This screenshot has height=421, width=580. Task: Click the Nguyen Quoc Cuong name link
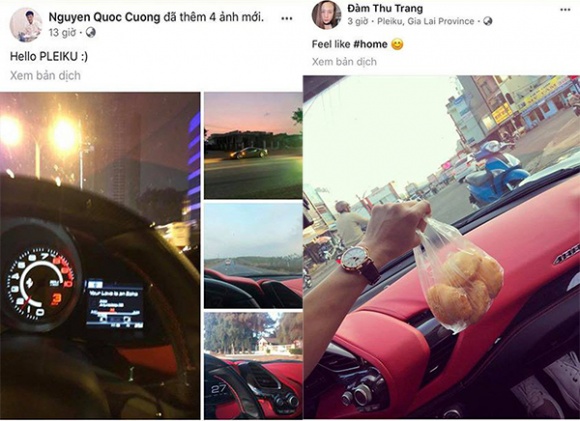[x=105, y=17]
